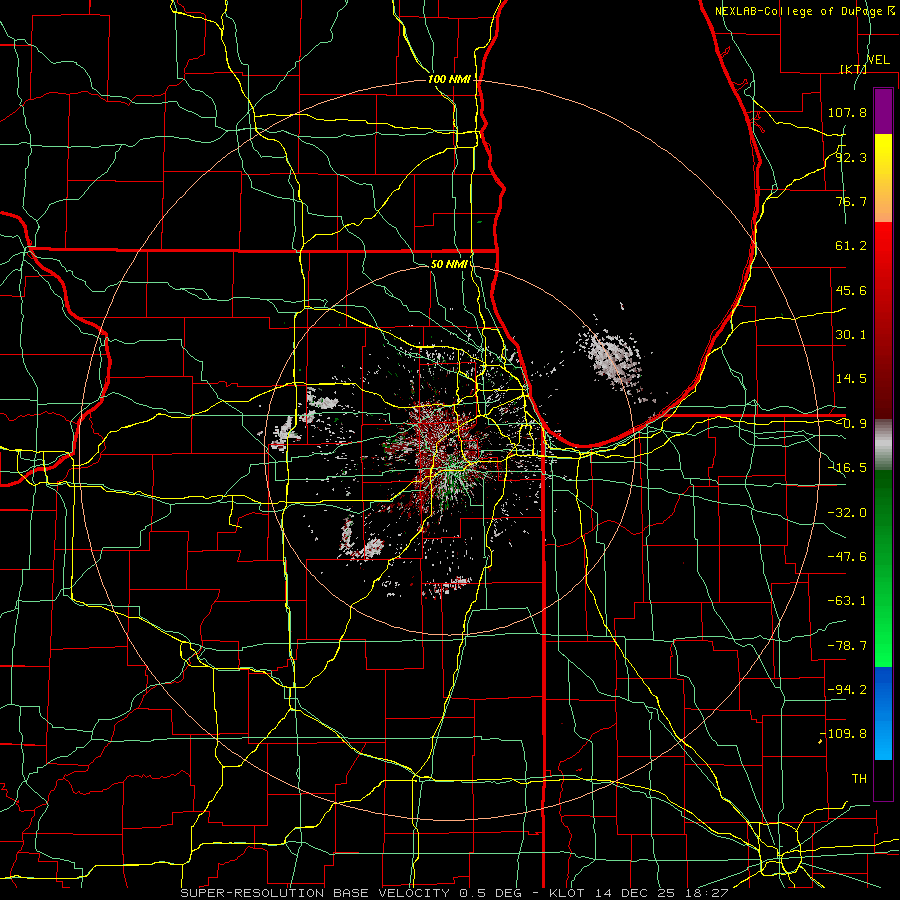Click the -0.9 velocity scale value

851,424
